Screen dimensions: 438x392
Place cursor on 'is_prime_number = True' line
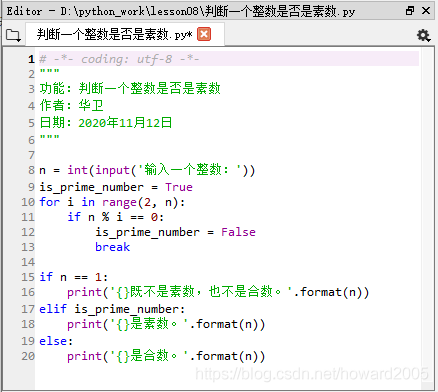click(116, 187)
